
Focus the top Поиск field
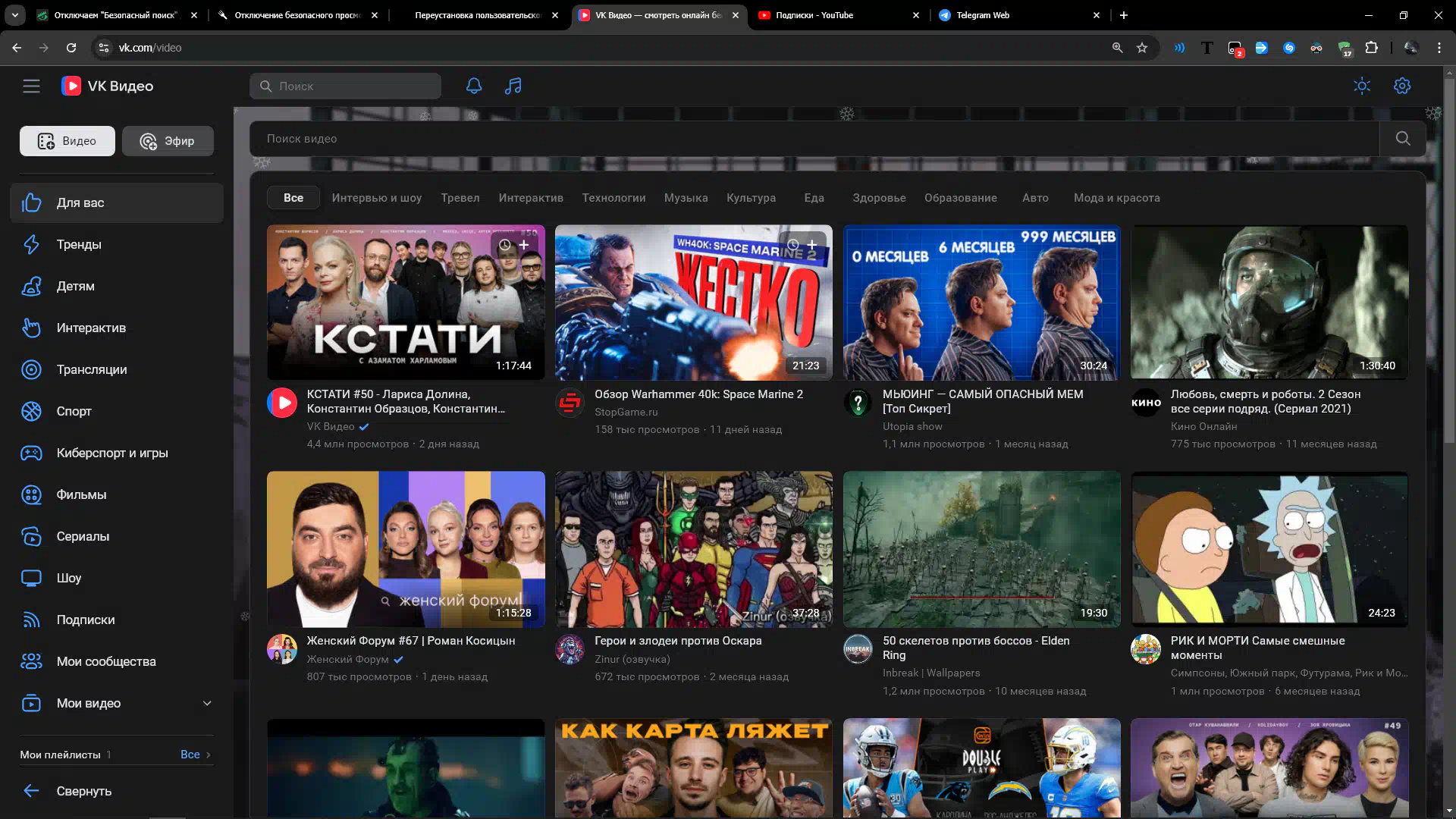[x=345, y=86]
